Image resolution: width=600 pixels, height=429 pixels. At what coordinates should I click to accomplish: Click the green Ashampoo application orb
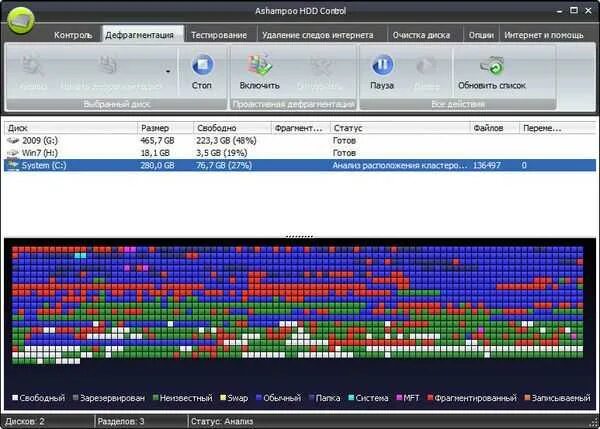coord(21,20)
